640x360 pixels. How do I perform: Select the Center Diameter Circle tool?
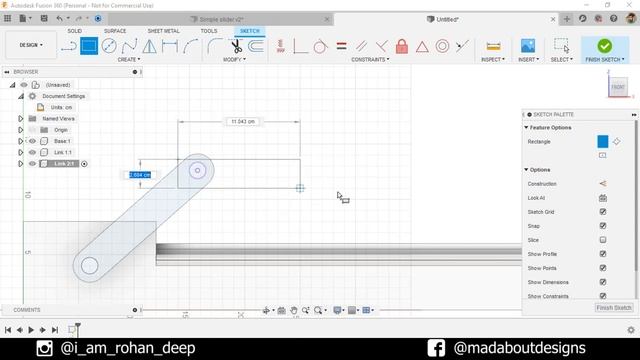click(x=109, y=46)
